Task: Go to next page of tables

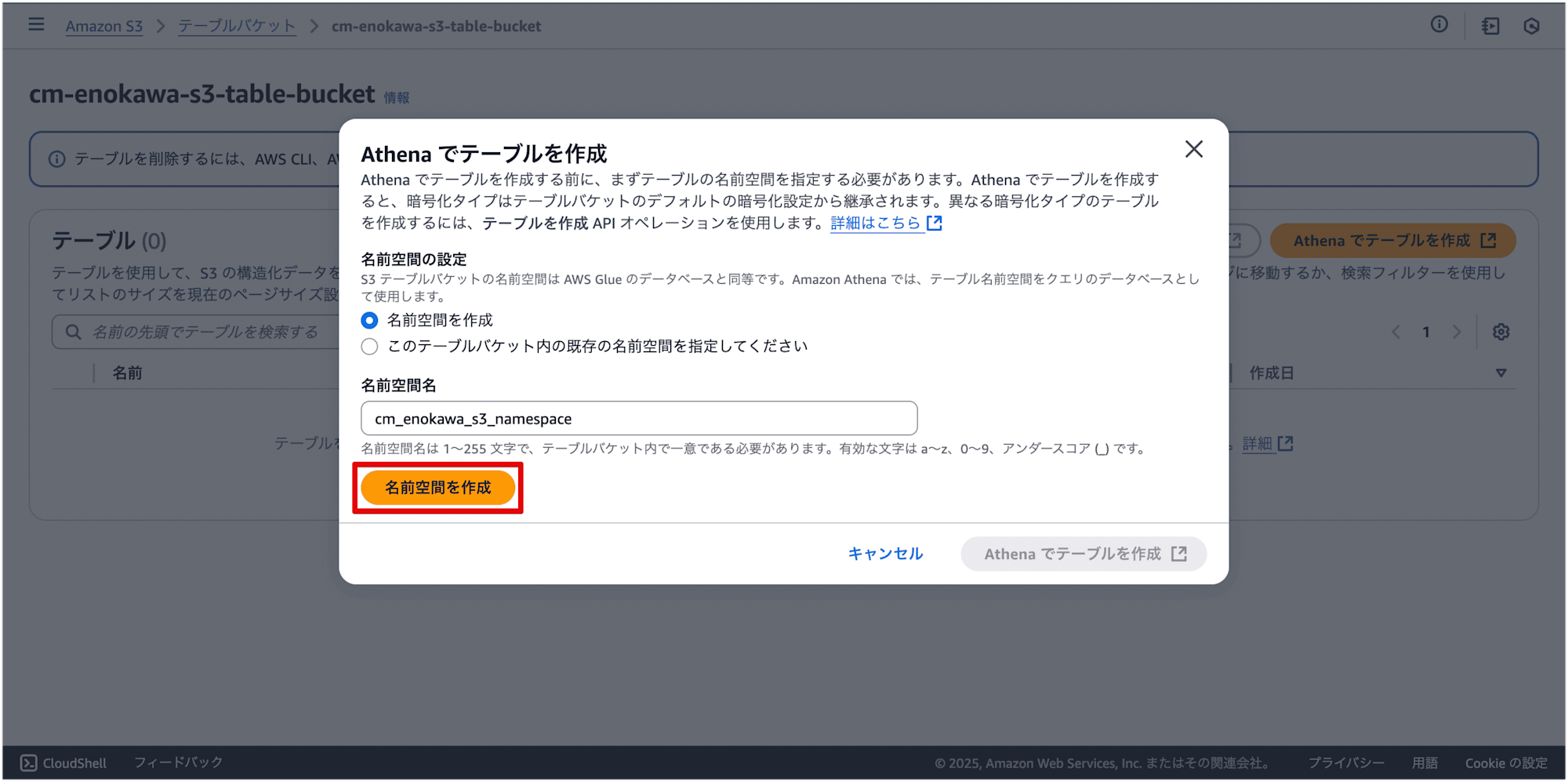Action: (x=1457, y=332)
